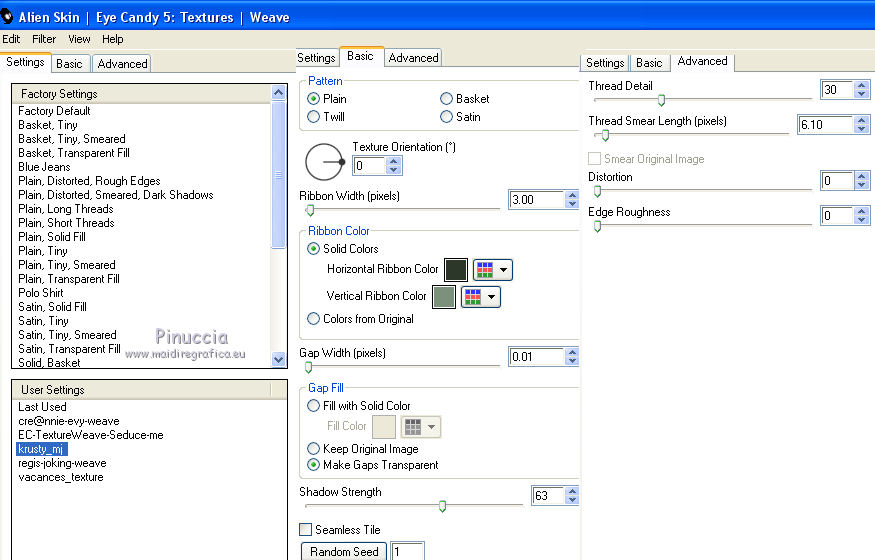The height and width of the screenshot is (560, 875).
Task: Open the right panel Basic tab
Action: (x=649, y=62)
